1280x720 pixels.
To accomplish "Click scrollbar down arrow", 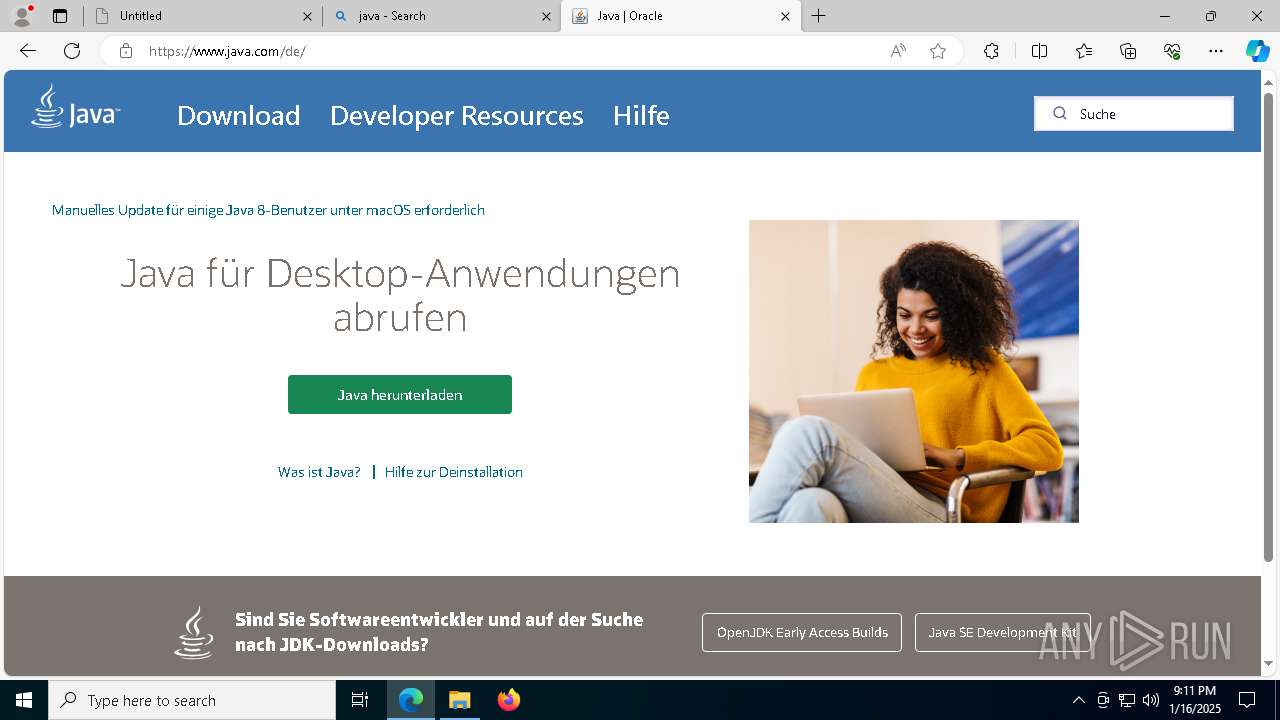I will [1269, 664].
